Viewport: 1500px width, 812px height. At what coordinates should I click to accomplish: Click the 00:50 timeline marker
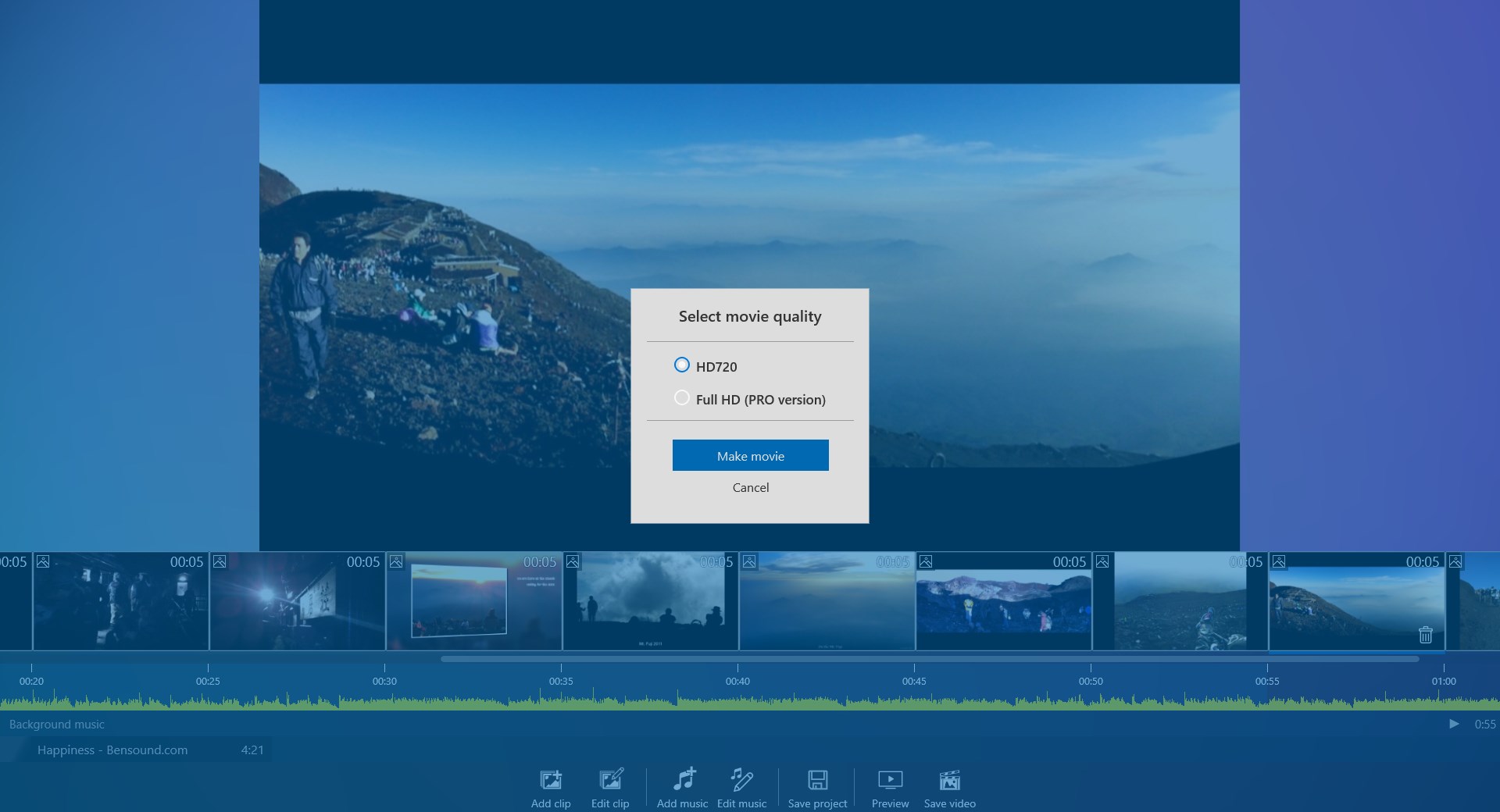[1091, 681]
